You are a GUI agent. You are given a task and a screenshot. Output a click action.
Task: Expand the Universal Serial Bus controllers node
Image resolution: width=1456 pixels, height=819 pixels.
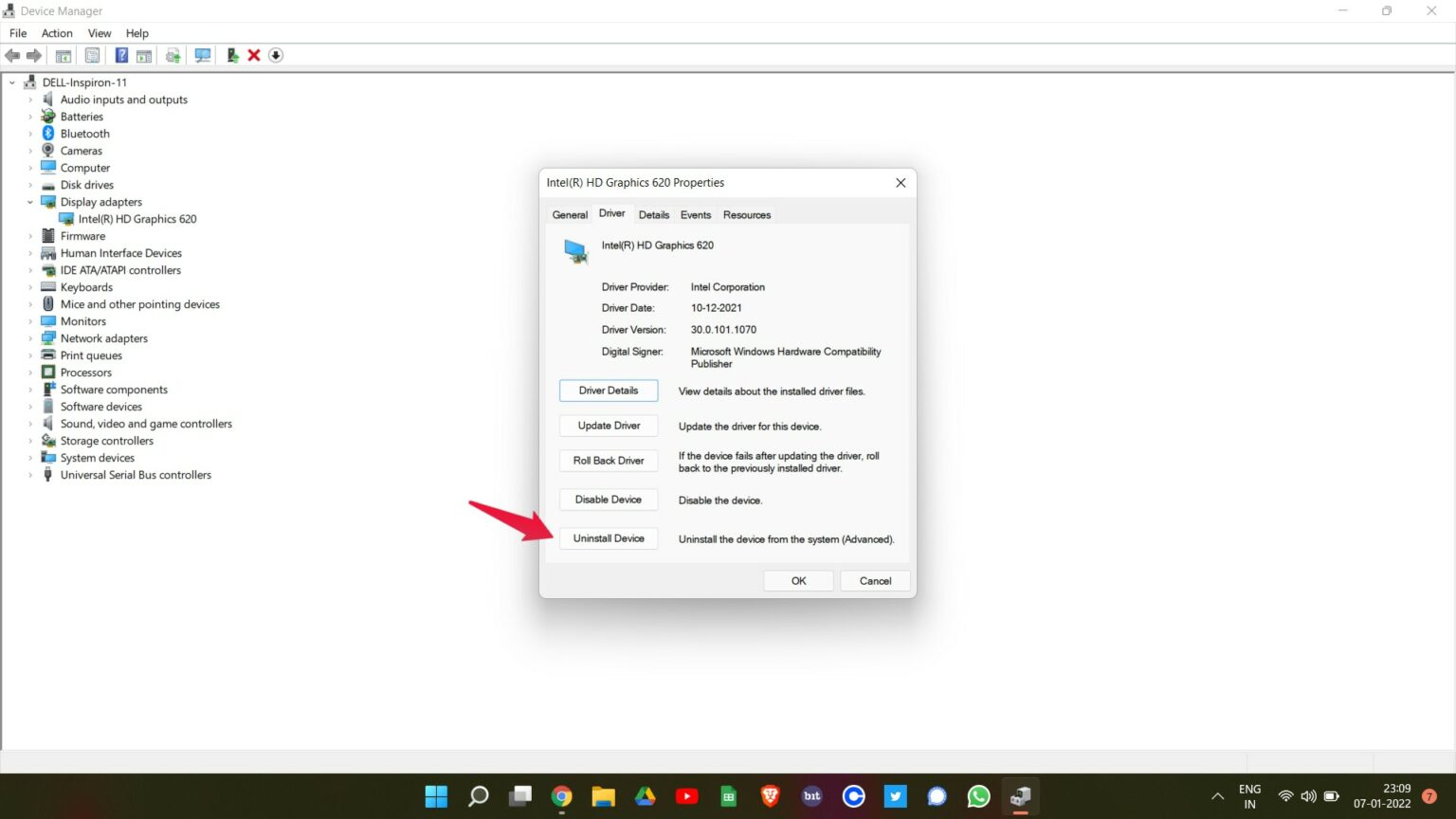[29, 475]
